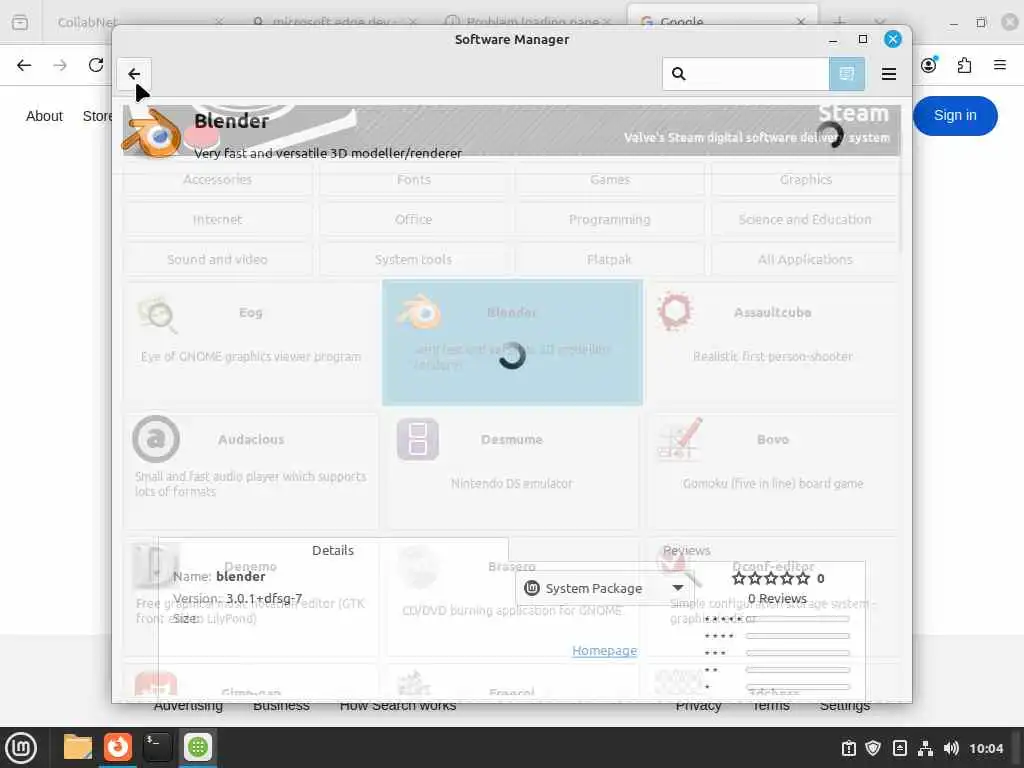This screenshot has height=768, width=1024.
Task: Click the Eog magnifier icon
Action: (157, 315)
